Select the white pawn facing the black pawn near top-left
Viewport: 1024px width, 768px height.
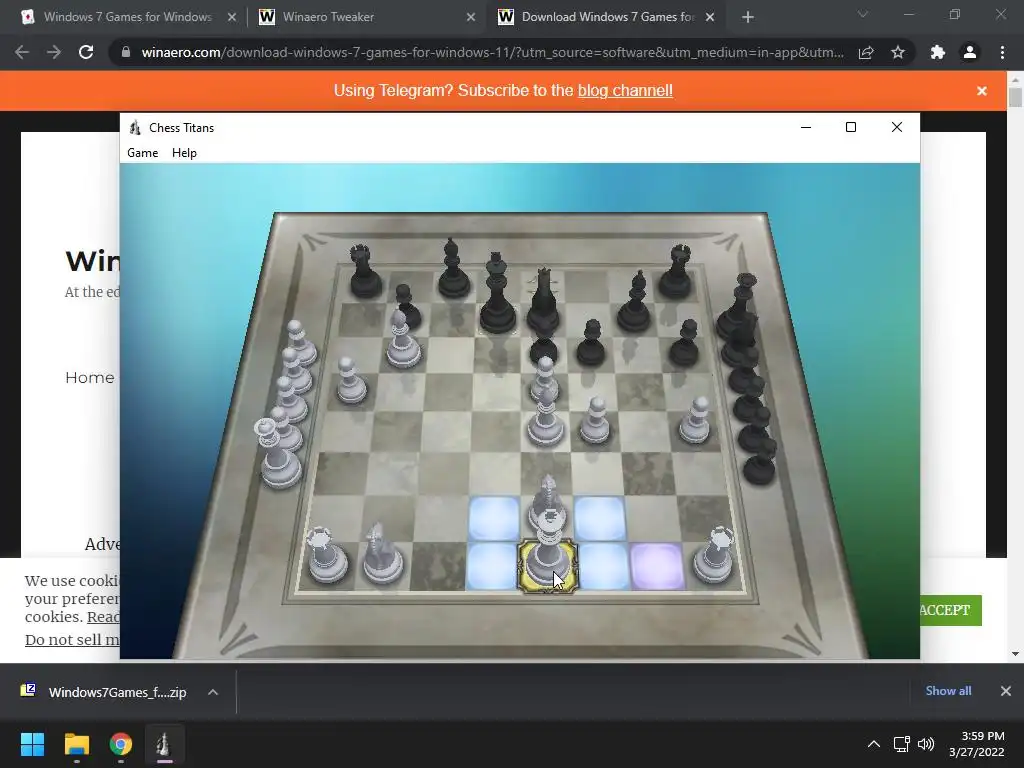tap(403, 340)
